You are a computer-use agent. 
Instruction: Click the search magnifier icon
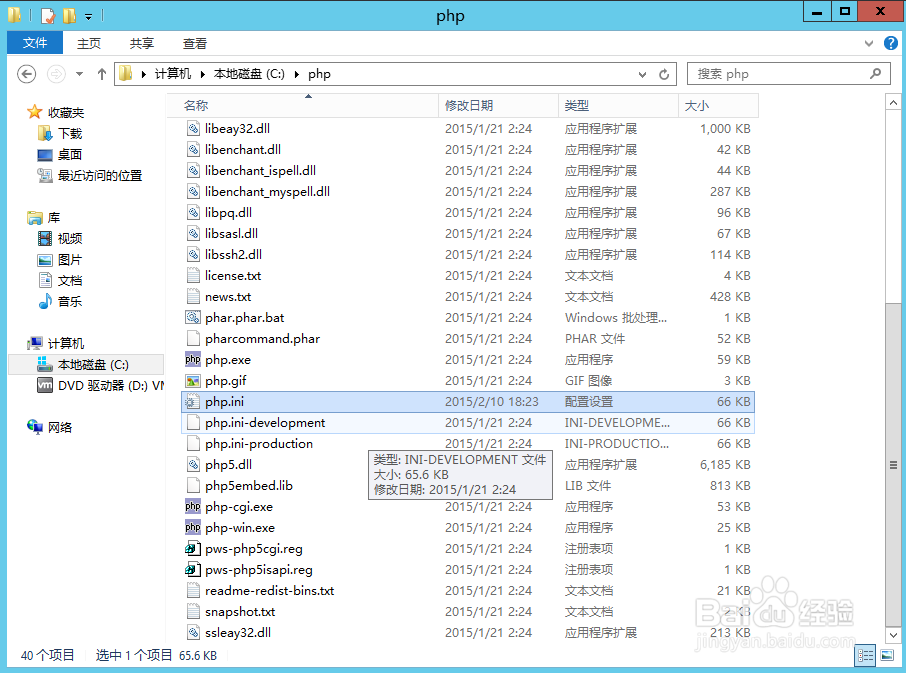pos(875,73)
